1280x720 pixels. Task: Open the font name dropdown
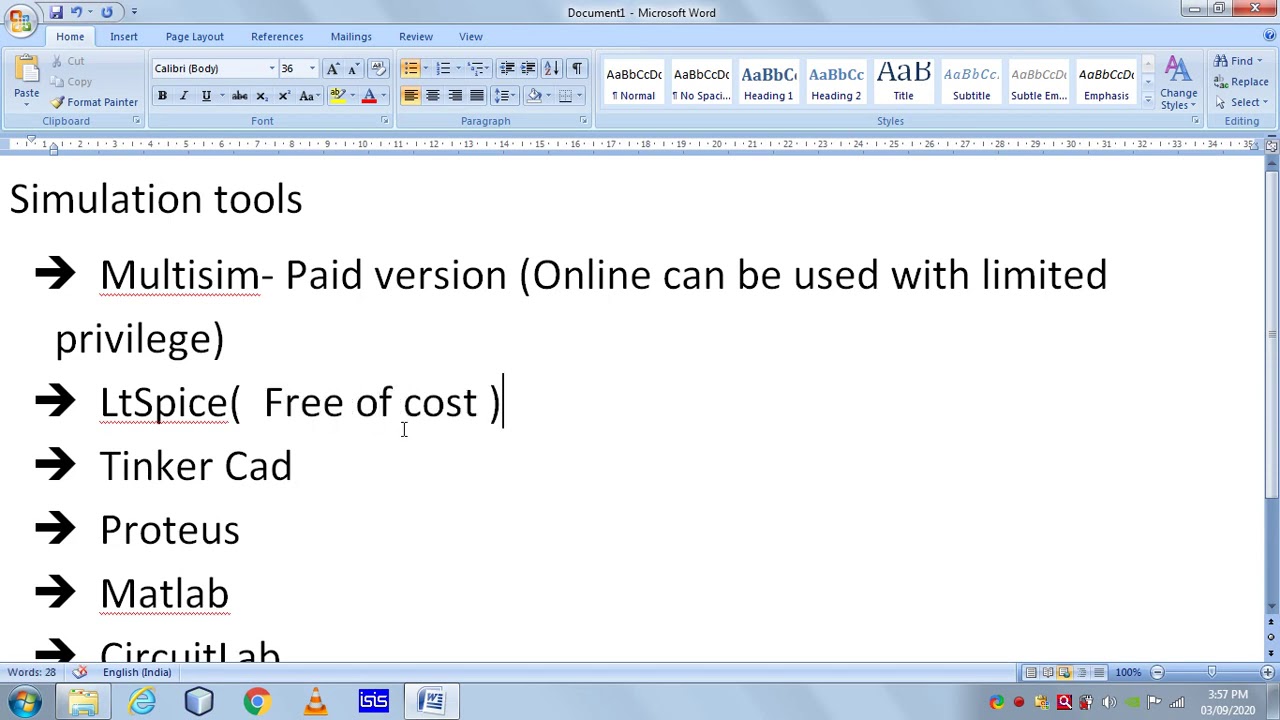pos(271,68)
